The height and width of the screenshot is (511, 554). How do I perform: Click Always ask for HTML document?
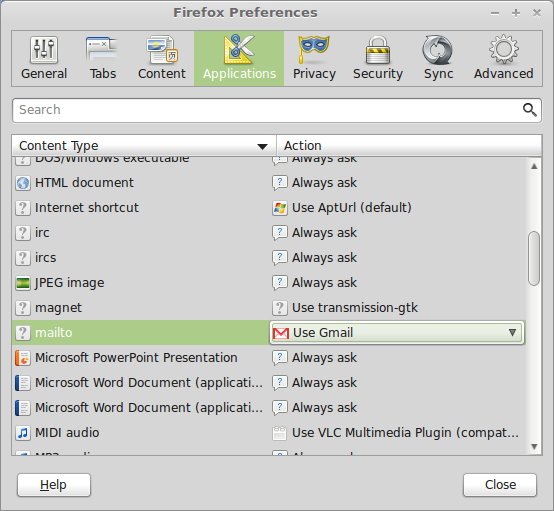tap(324, 183)
